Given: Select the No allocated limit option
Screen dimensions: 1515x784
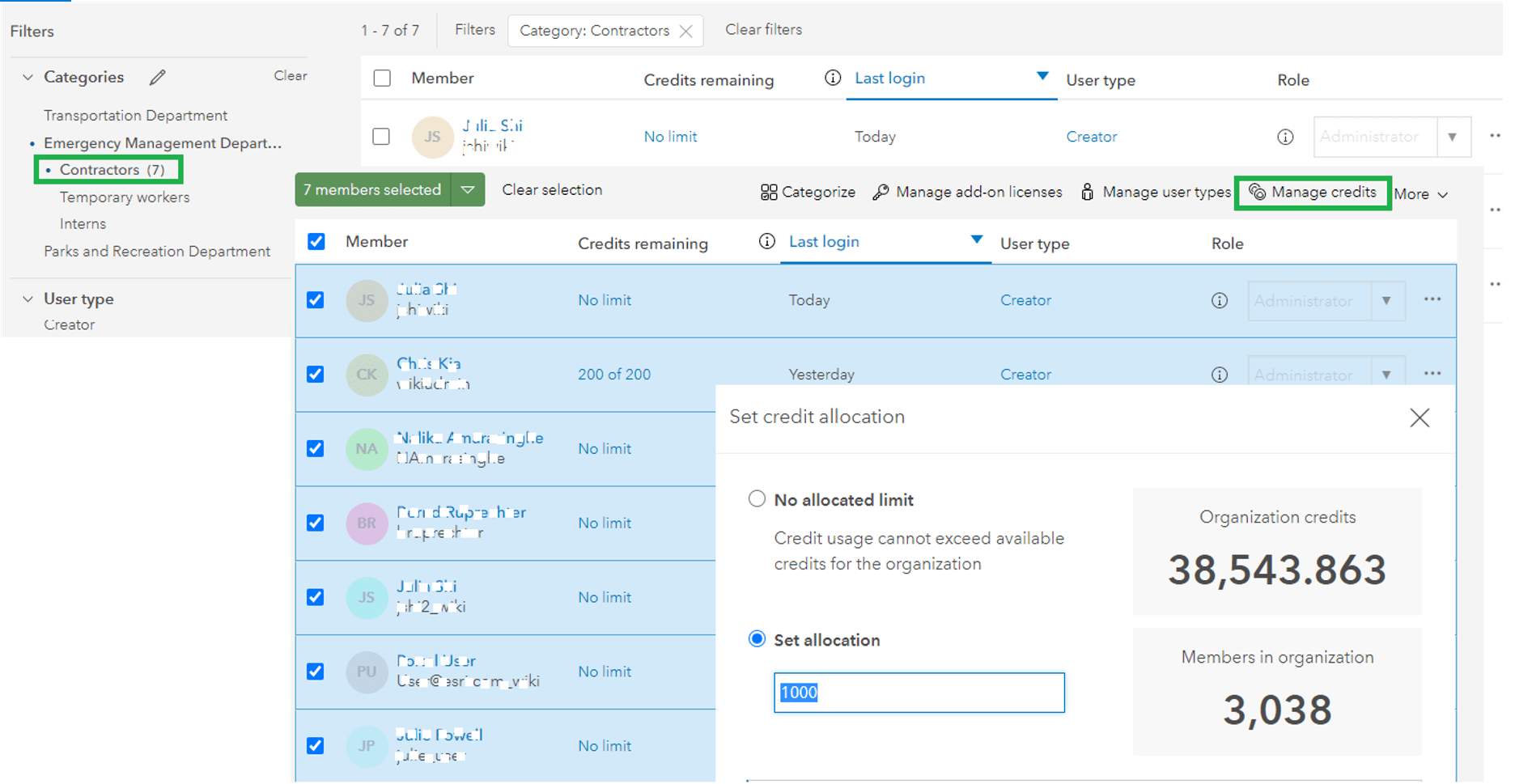Looking at the screenshot, I should pos(757,498).
